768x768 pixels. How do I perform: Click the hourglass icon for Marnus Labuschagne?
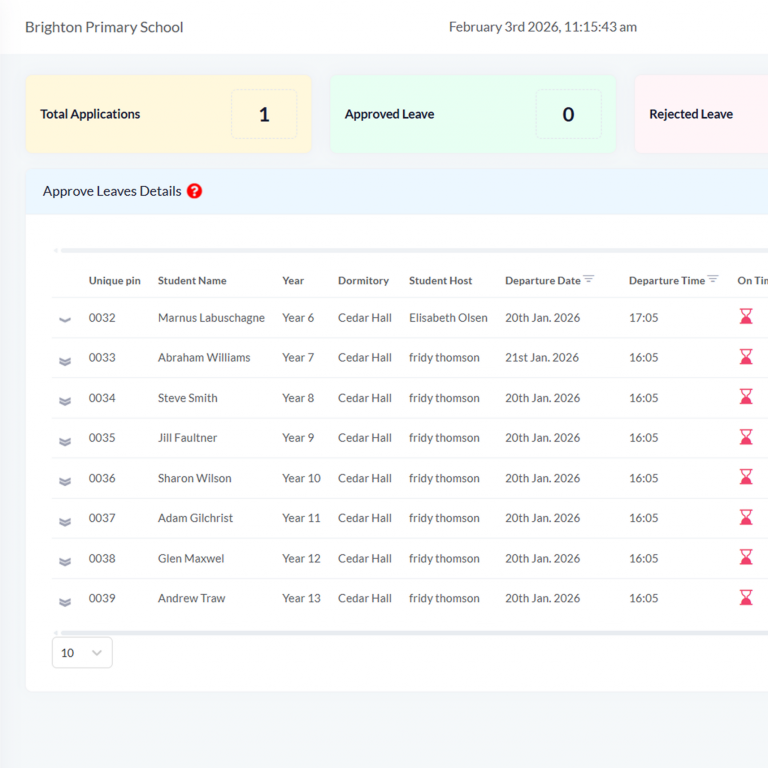tap(746, 317)
